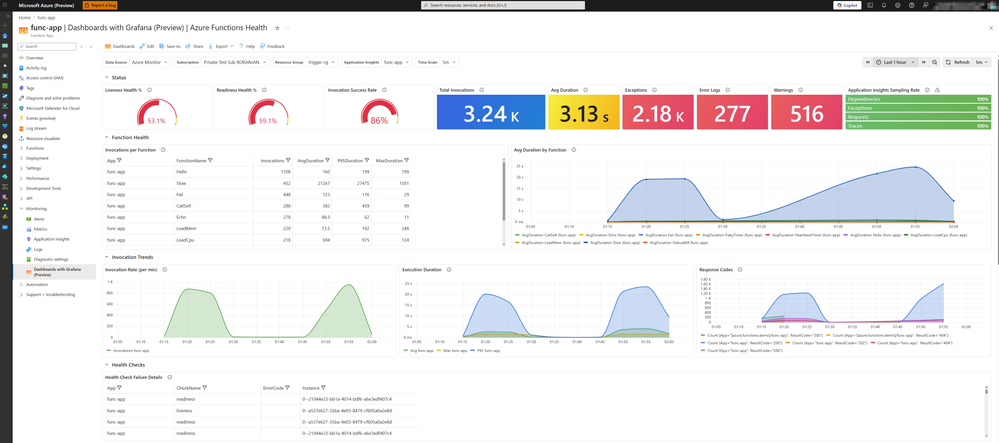
Task: Open the Time Grain 5m dropdown
Action: click(449, 62)
